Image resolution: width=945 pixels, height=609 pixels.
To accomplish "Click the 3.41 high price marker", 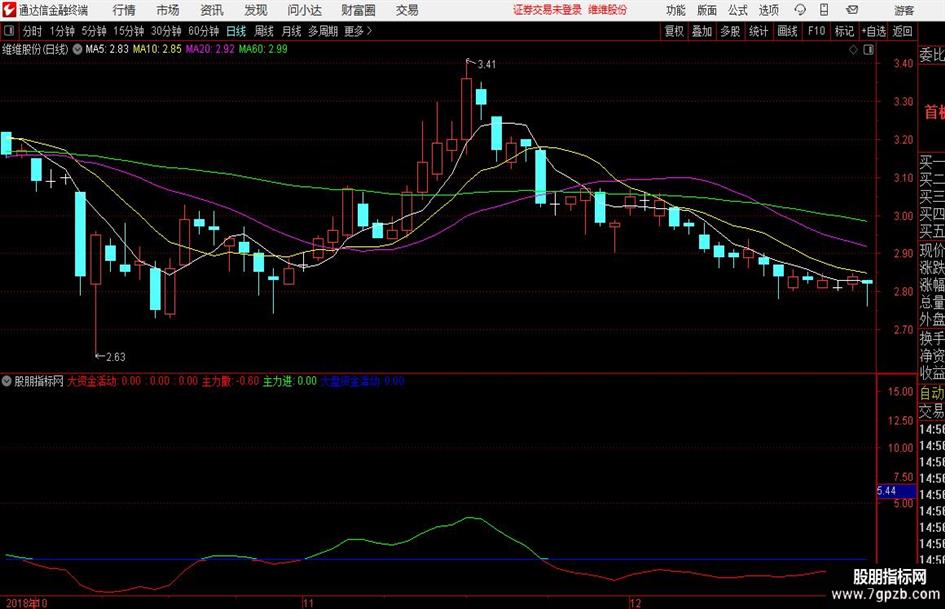I will pyautogui.click(x=486, y=64).
